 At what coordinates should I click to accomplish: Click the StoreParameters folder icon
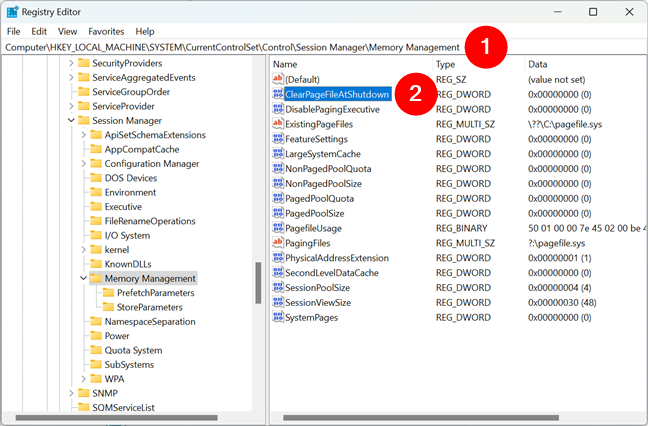tap(109, 307)
